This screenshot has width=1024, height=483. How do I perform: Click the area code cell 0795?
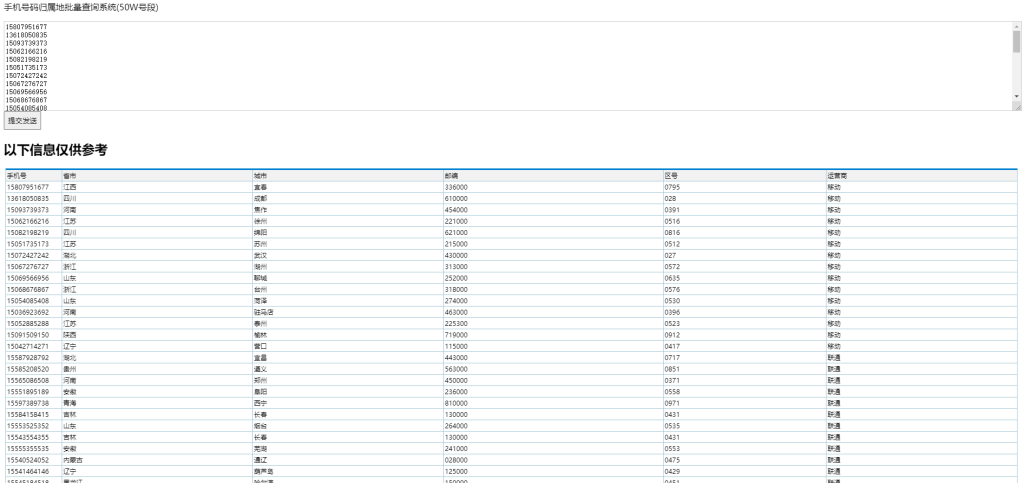point(673,187)
